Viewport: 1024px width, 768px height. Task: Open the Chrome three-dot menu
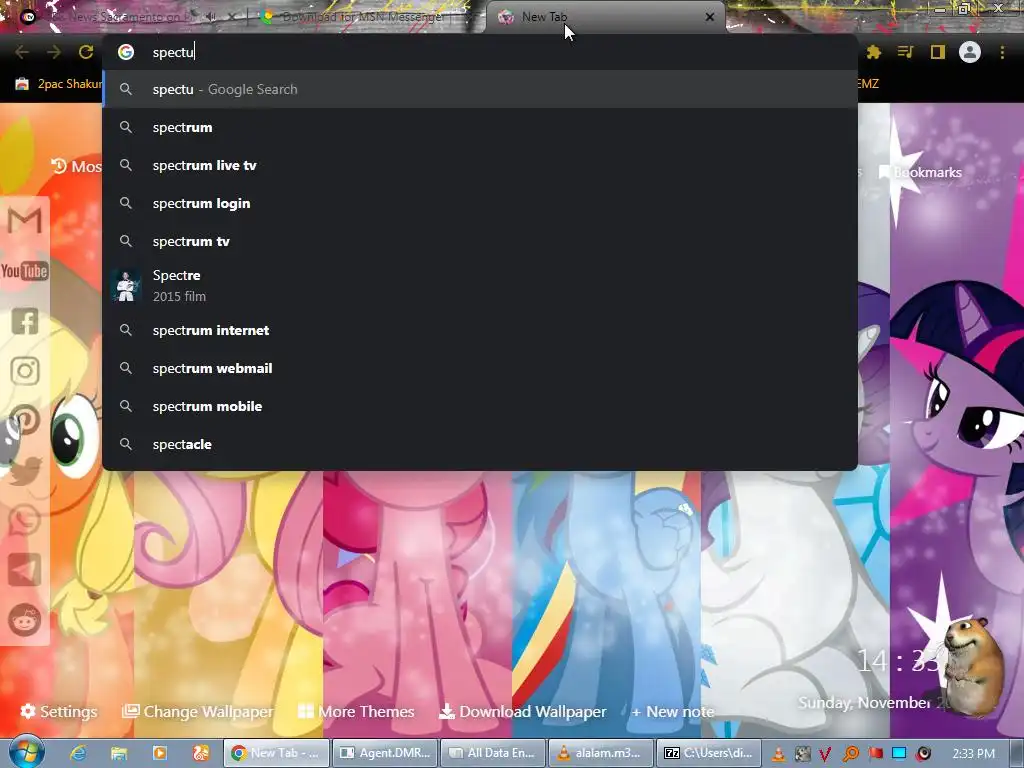[x=1002, y=52]
